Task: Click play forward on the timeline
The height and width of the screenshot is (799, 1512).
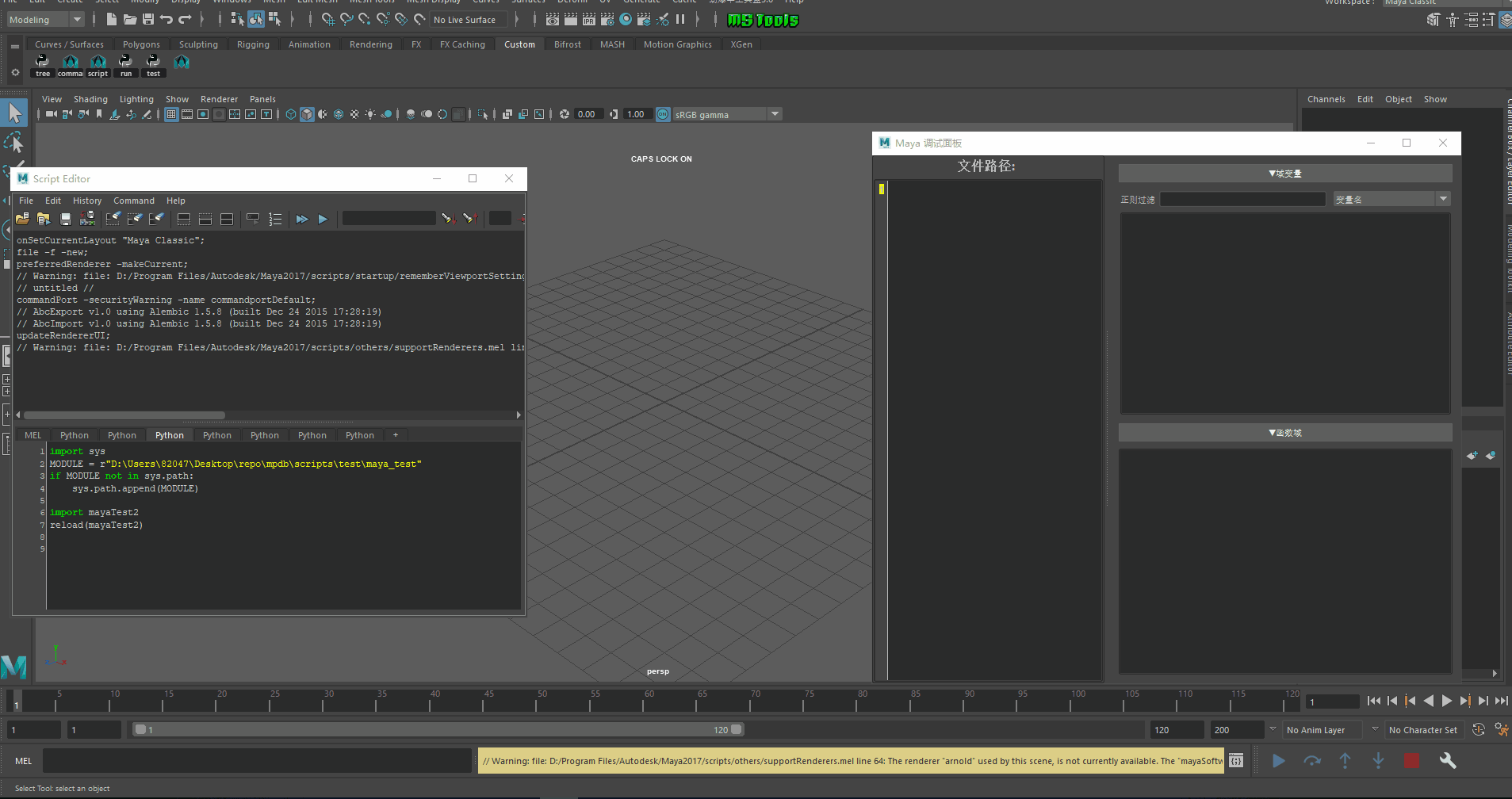Action: [x=1446, y=701]
